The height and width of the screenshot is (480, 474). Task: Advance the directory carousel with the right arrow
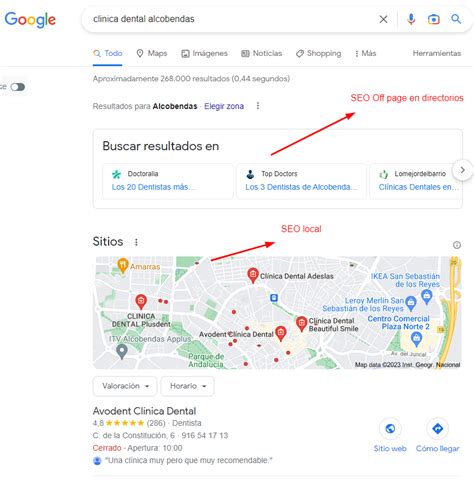(462, 170)
